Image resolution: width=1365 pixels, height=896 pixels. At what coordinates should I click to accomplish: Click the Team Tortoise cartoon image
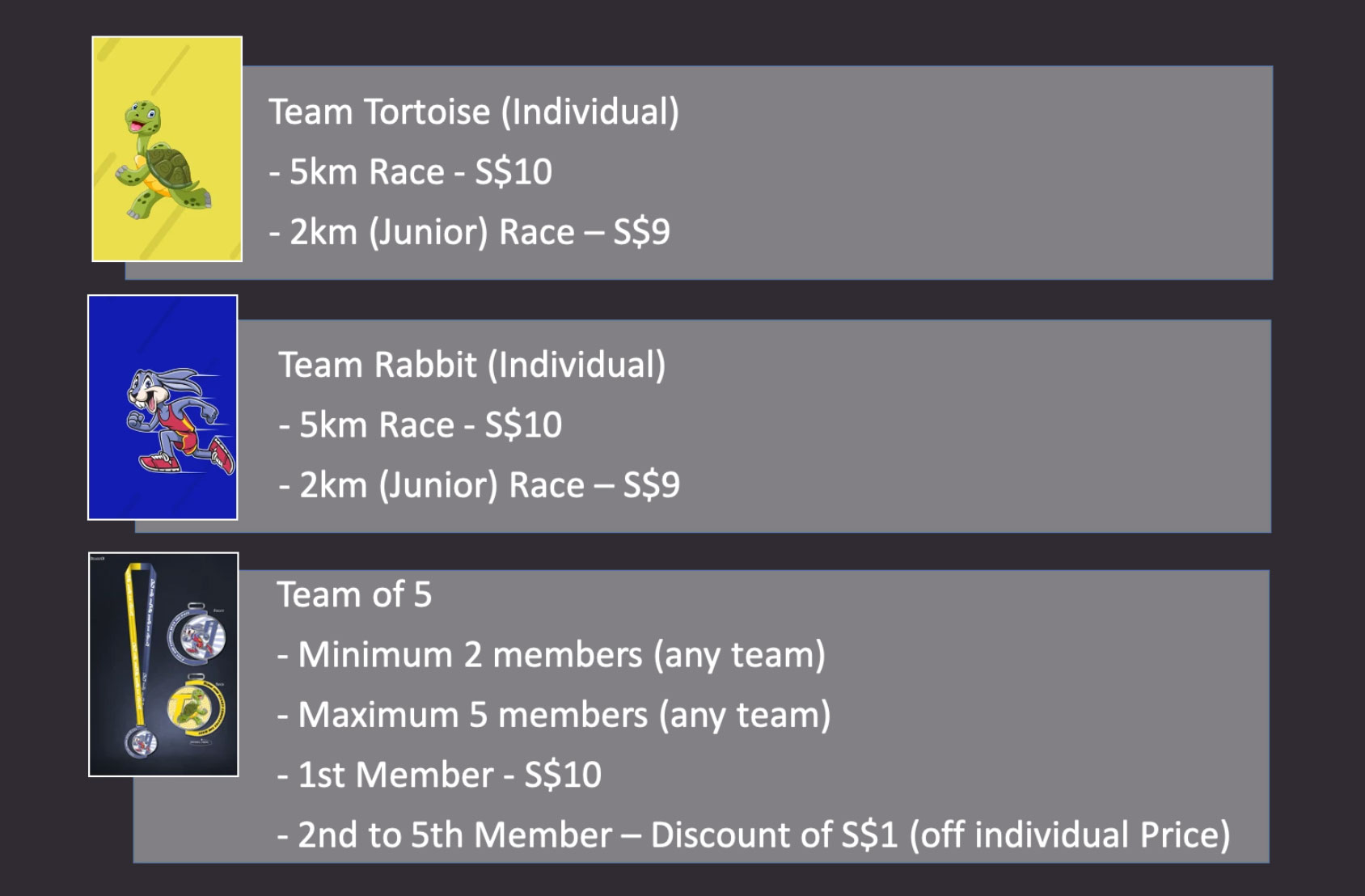pos(167,149)
